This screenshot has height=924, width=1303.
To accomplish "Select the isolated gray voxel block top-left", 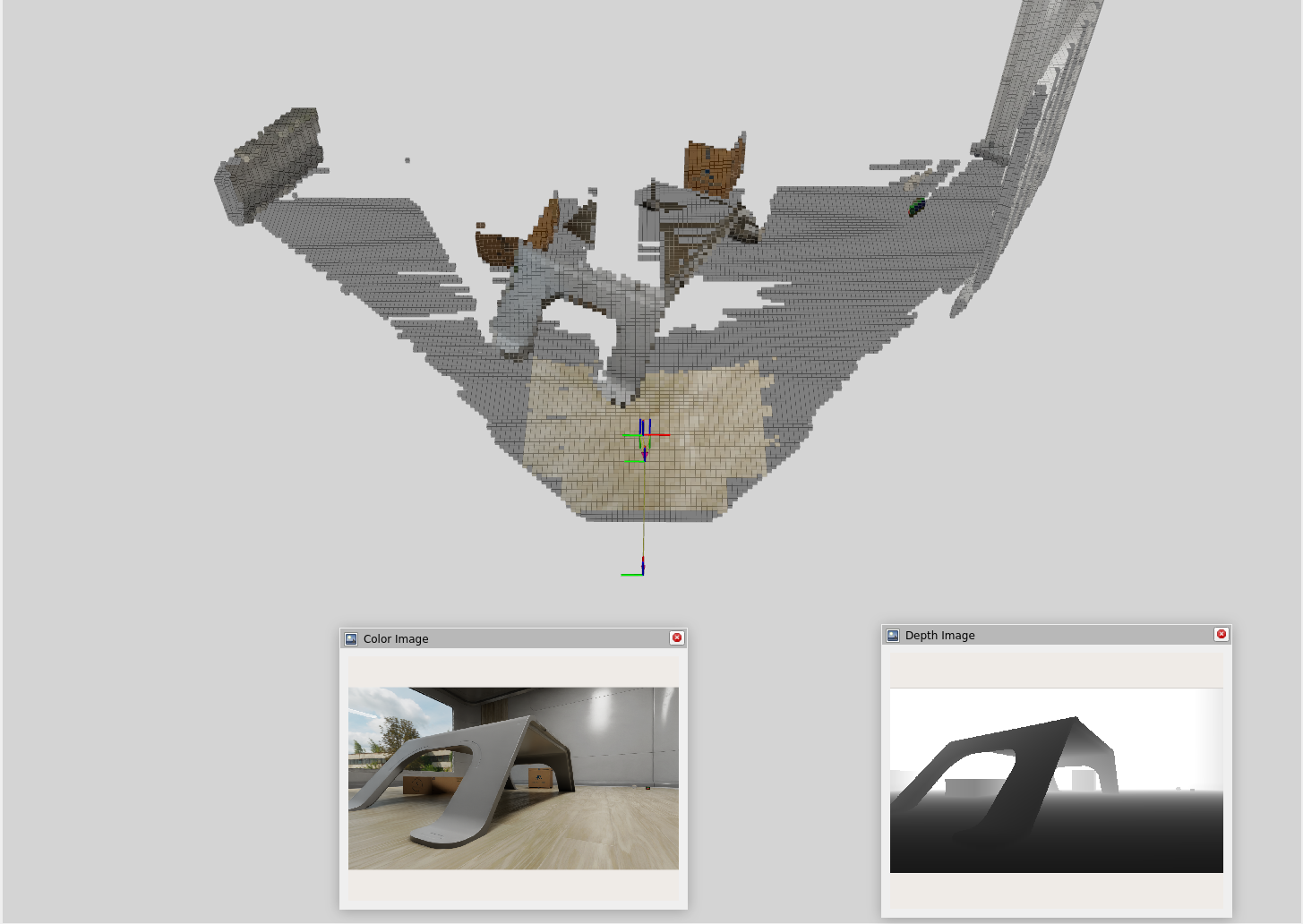I will (x=270, y=164).
